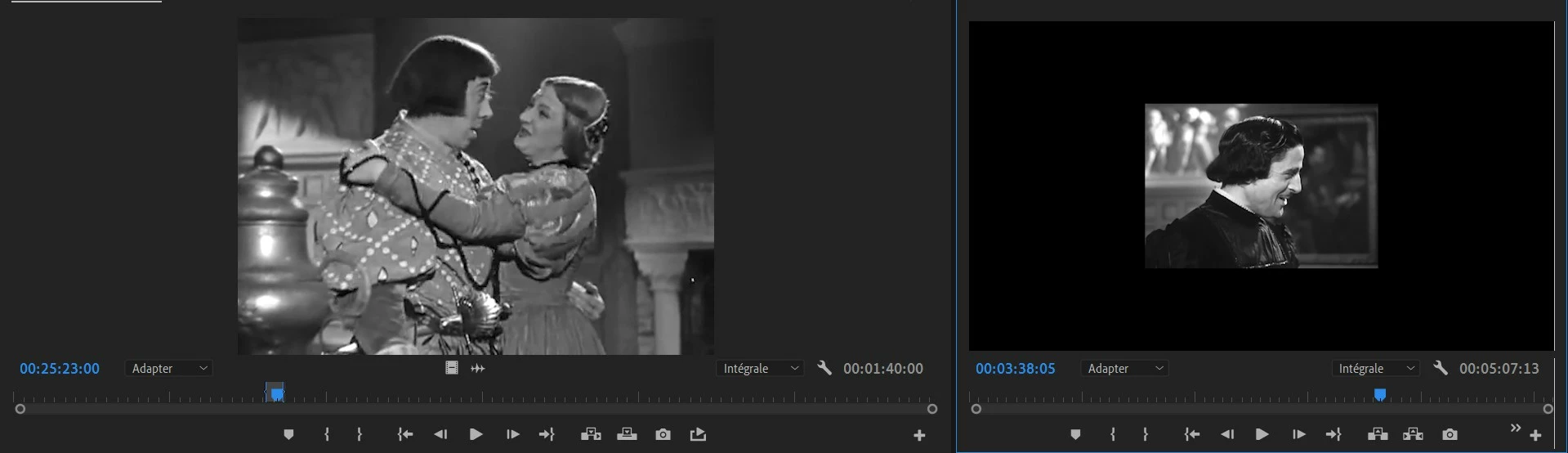Add marker in Source monitor
1568x453 pixels.
pyautogui.click(x=288, y=434)
